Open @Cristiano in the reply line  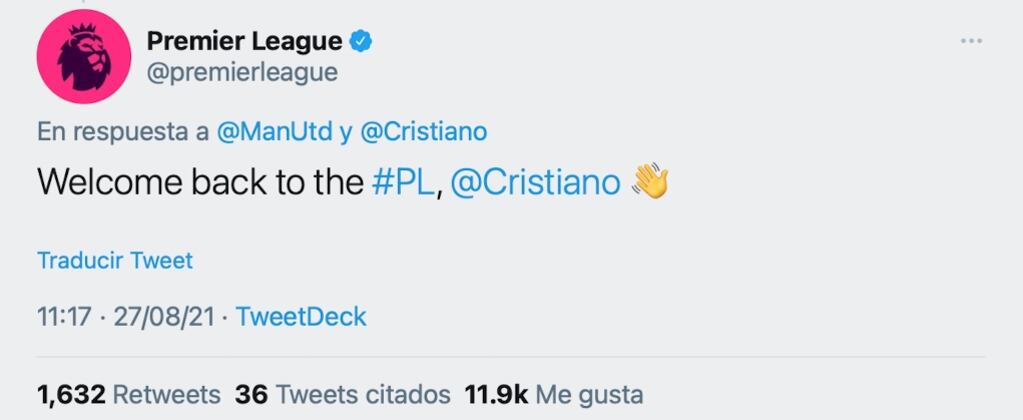coord(423,132)
